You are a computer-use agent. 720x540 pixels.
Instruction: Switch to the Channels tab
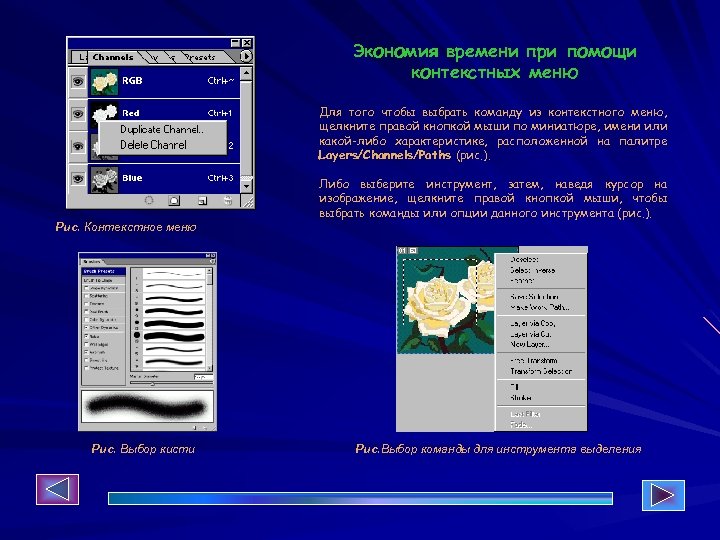tap(113, 57)
